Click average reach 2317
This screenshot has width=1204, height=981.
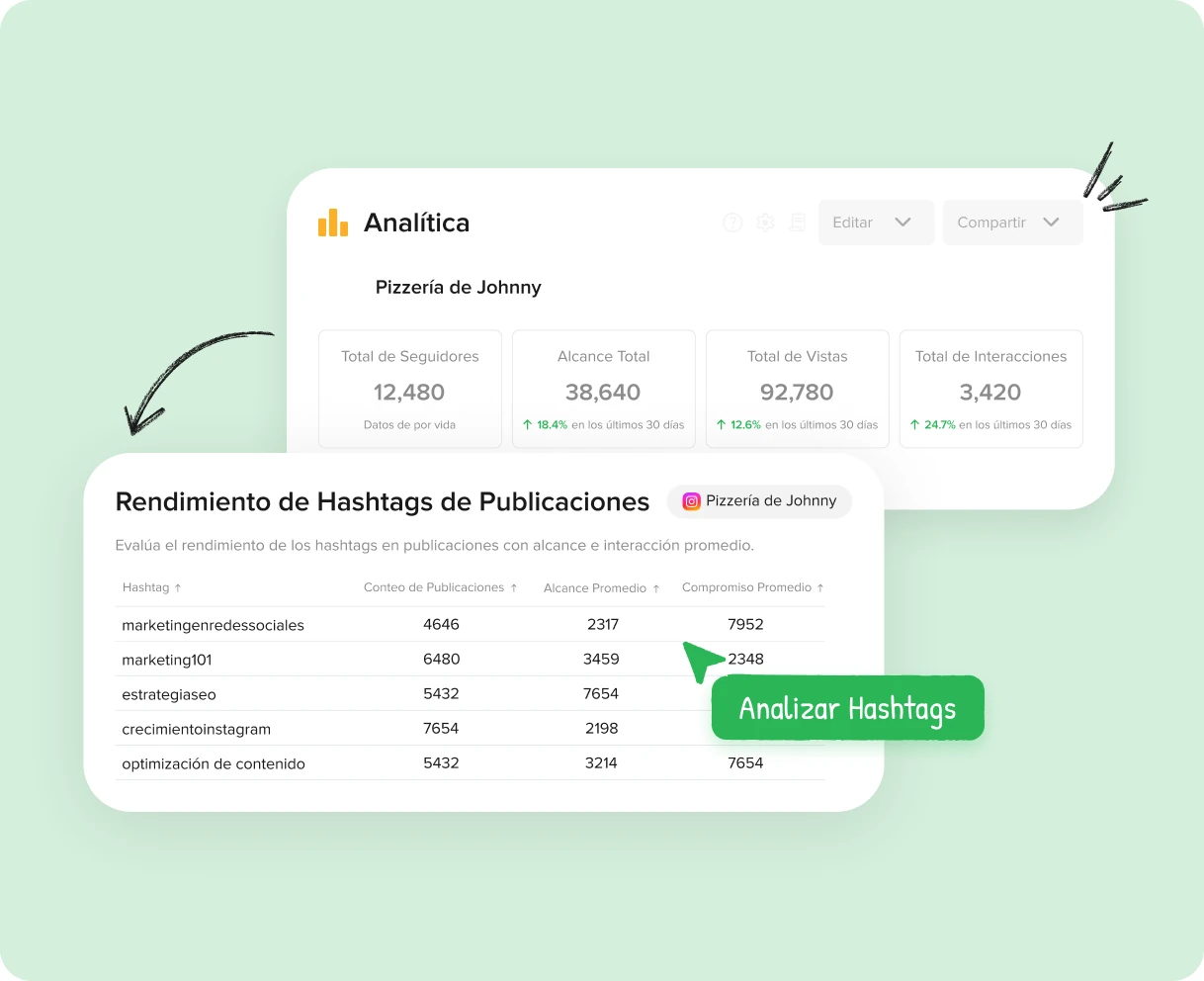coord(602,624)
